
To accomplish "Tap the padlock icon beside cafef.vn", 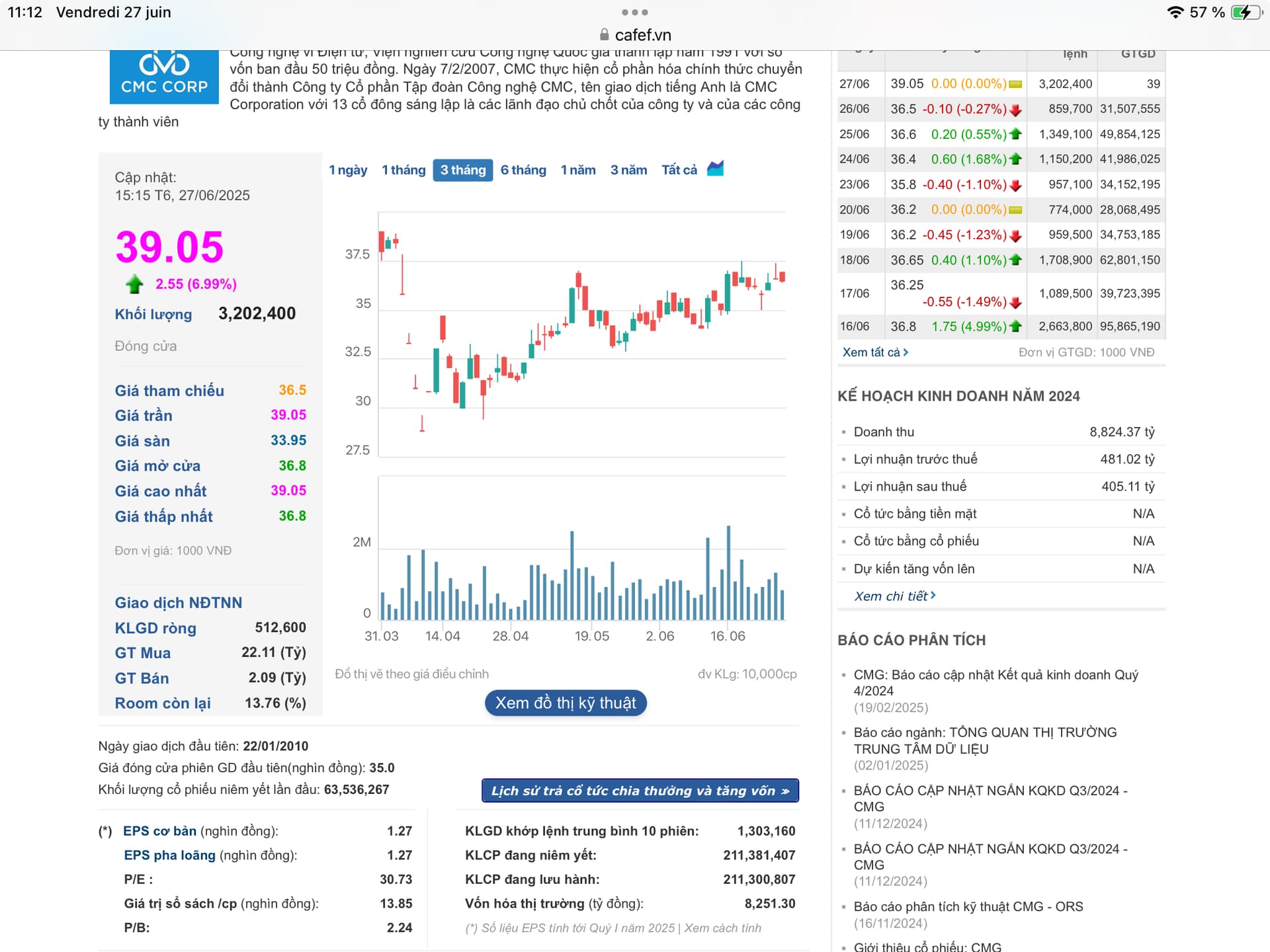I will [x=604, y=35].
